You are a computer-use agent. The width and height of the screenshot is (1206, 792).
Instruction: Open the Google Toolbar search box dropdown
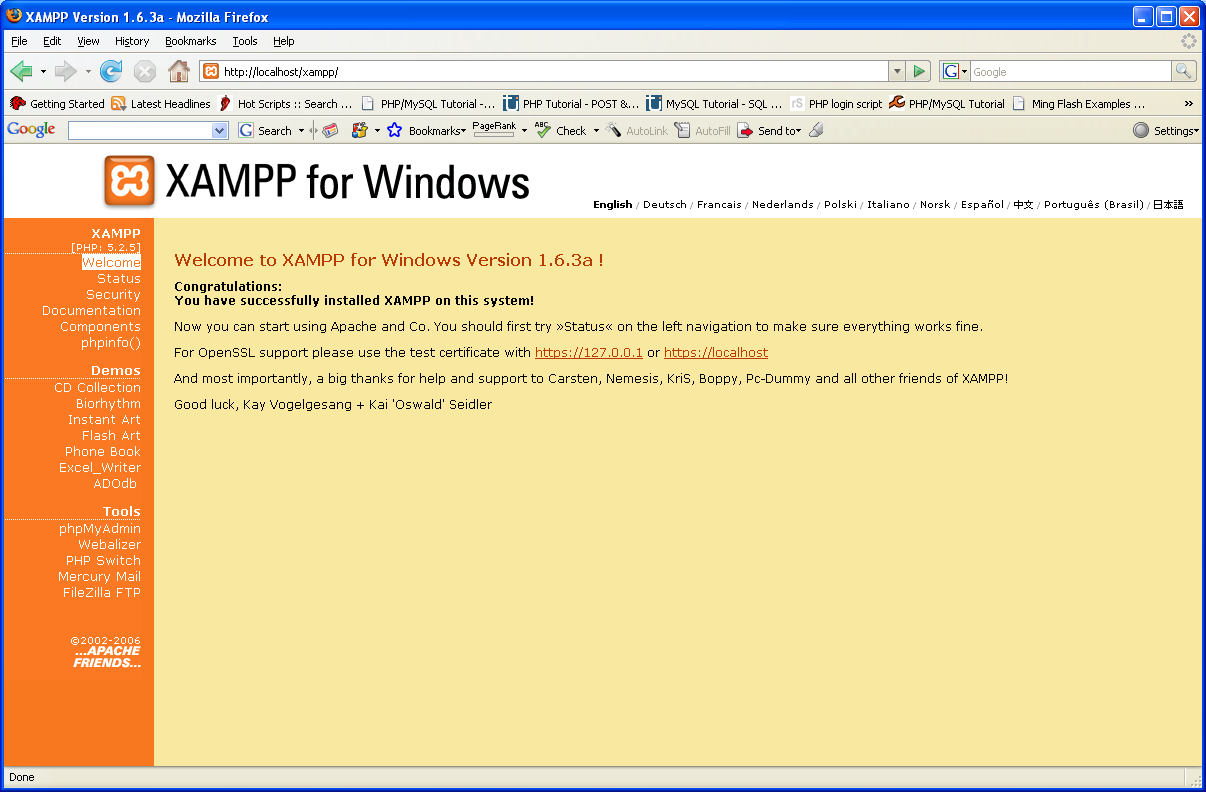pyautogui.click(x=220, y=130)
